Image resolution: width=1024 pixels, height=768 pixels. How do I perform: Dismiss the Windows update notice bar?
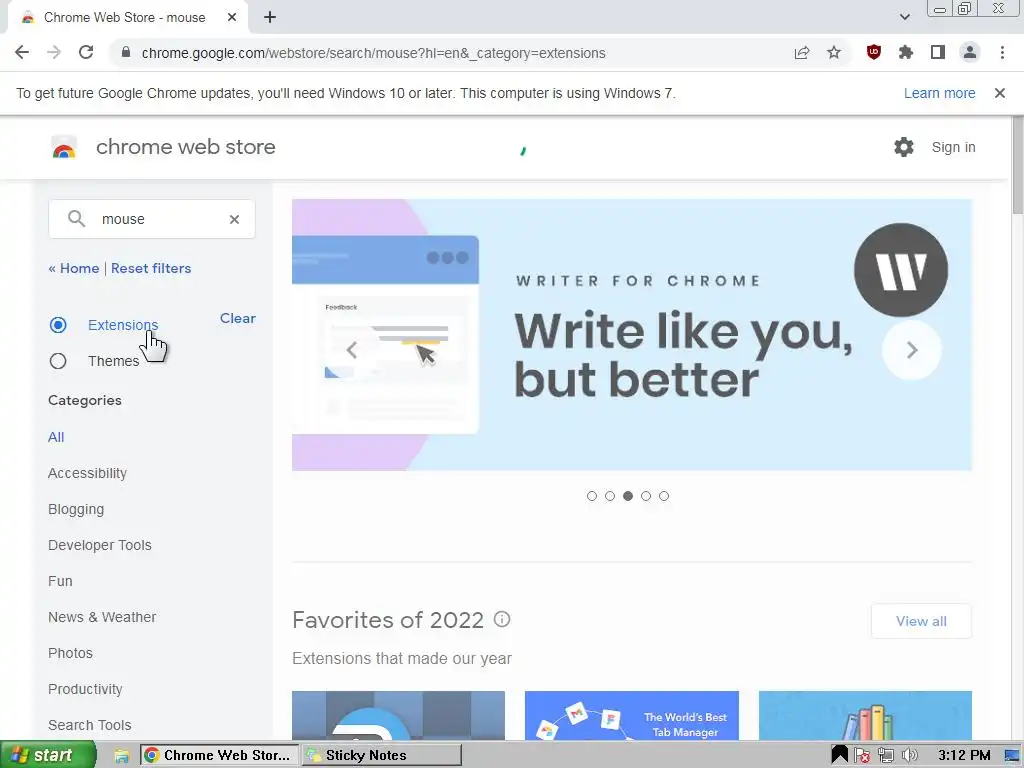[1000, 93]
